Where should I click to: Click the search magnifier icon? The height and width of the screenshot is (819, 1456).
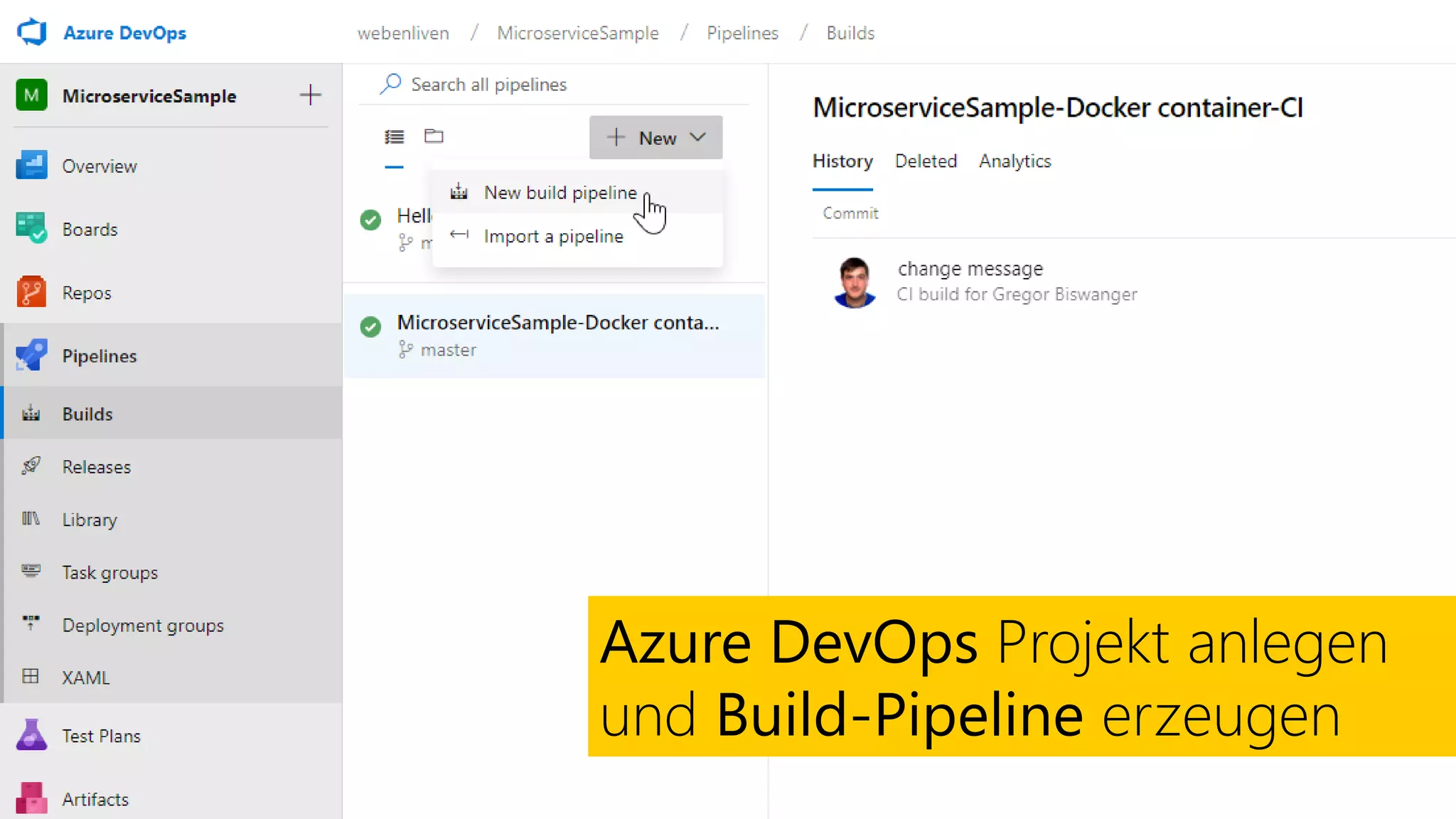[390, 84]
